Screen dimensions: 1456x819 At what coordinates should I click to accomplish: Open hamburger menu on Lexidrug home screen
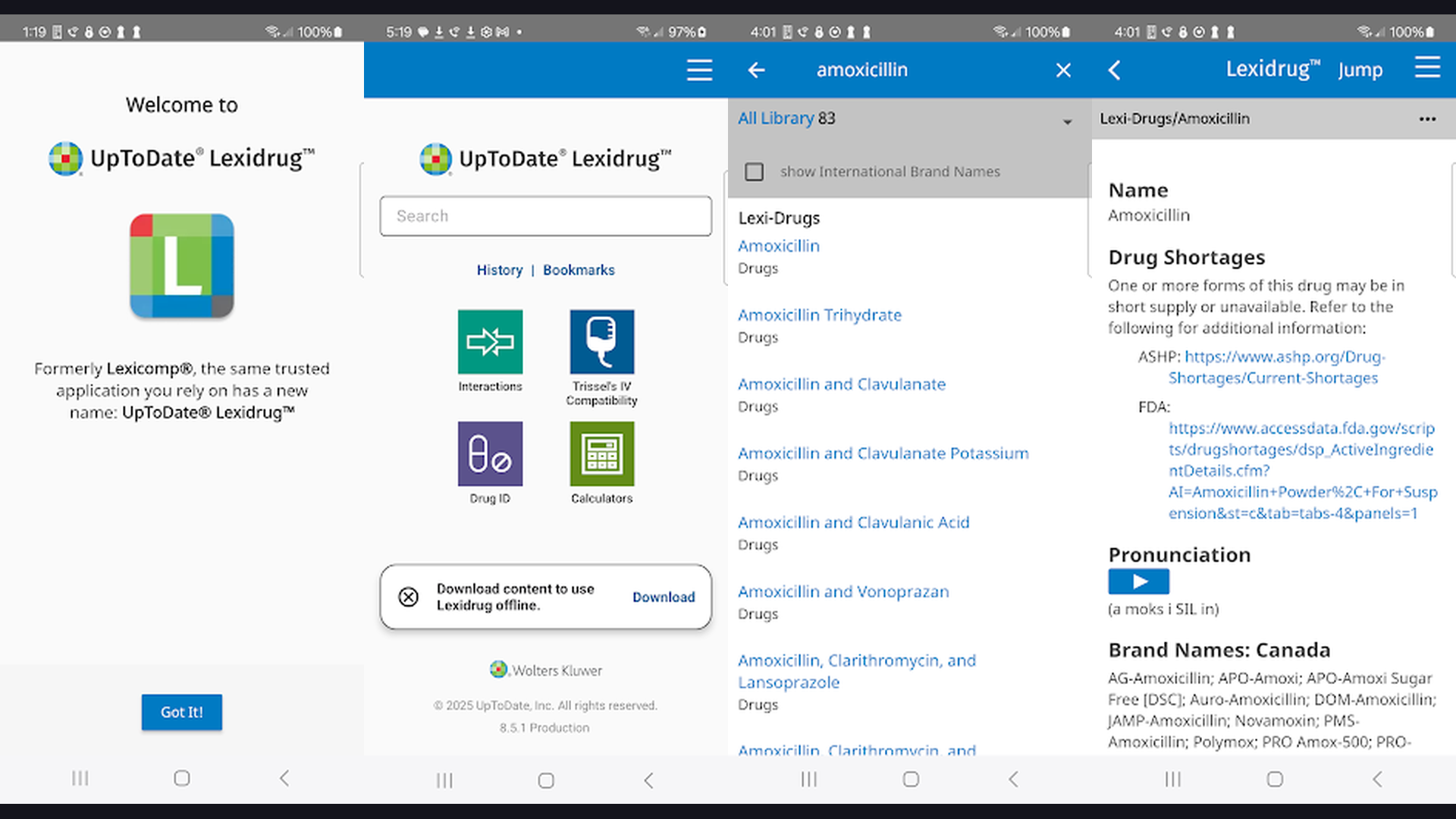tap(699, 70)
